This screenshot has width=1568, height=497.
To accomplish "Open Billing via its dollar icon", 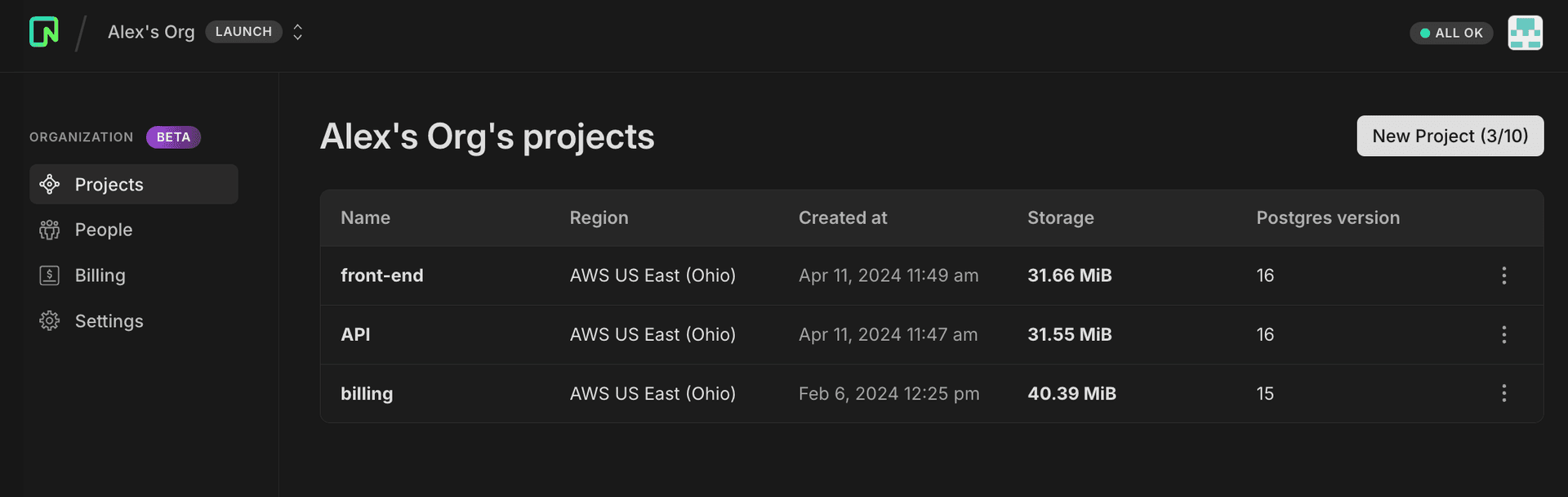I will (x=49, y=275).
